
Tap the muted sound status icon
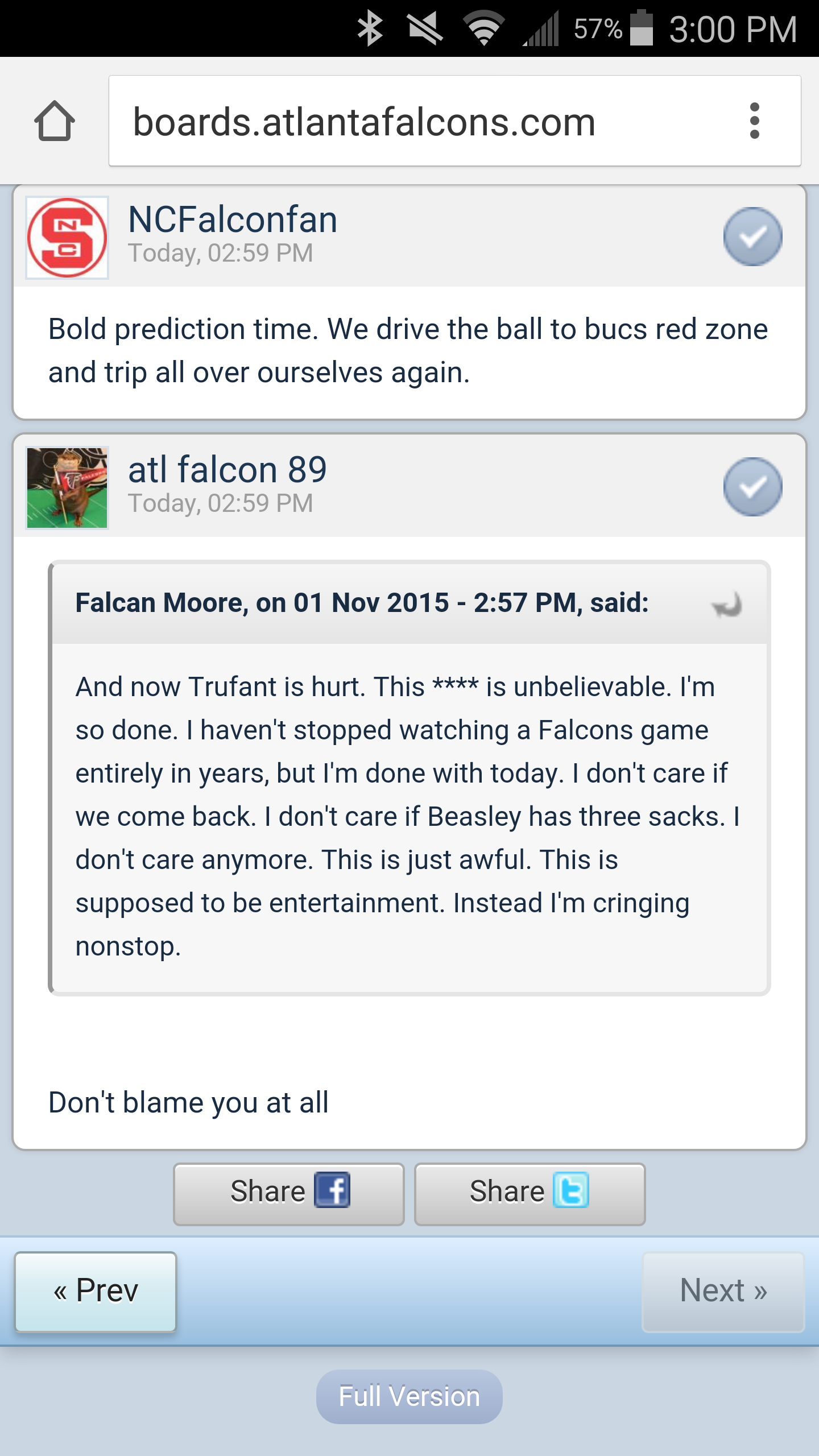pyautogui.click(x=425, y=28)
